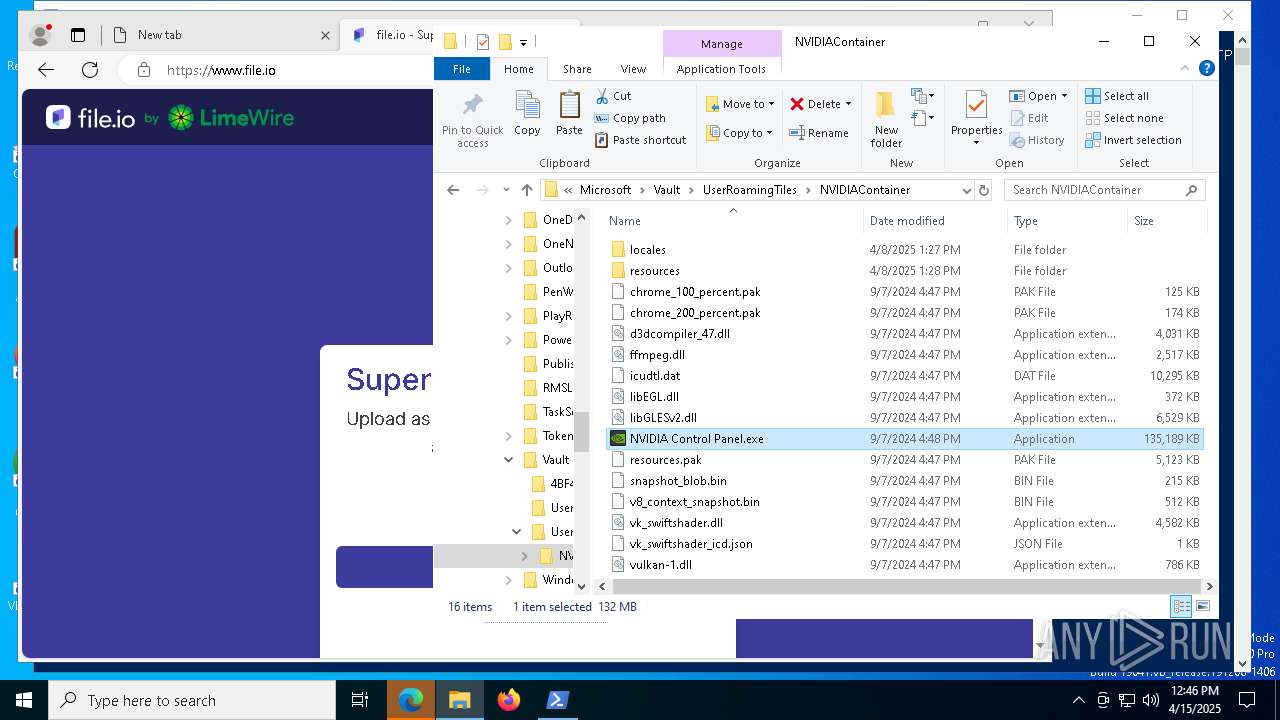Go back in File Explorer
1280x720 pixels.
pyautogui.click(x=453, y=190)
